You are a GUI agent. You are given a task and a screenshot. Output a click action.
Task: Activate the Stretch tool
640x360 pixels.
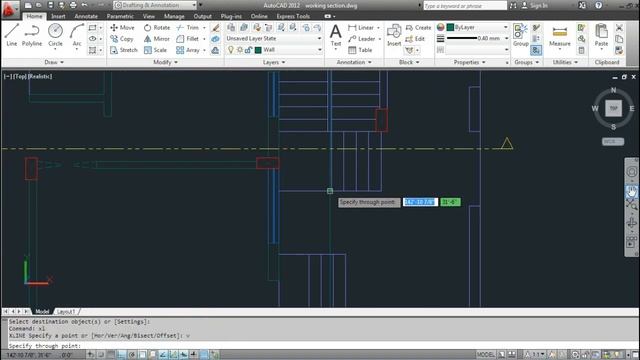pos(124,50)
